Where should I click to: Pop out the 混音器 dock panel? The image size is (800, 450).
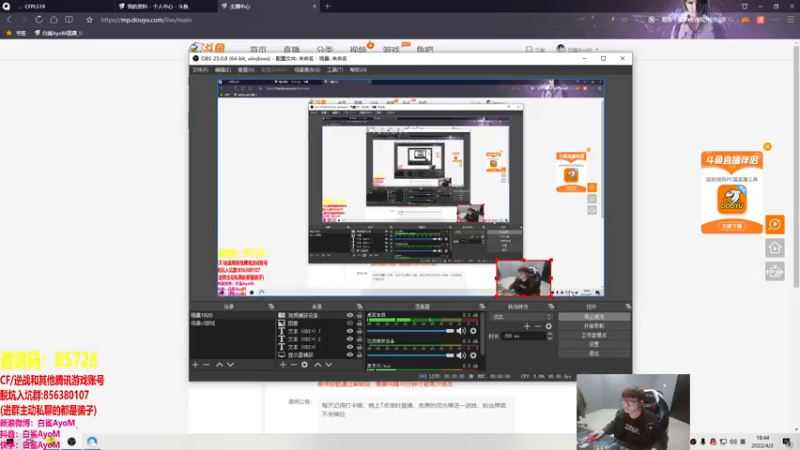pos(482,307)
